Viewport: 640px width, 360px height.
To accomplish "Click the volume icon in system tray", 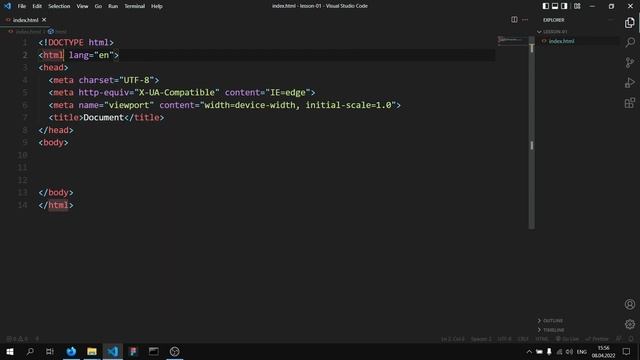I will [569, 351].
